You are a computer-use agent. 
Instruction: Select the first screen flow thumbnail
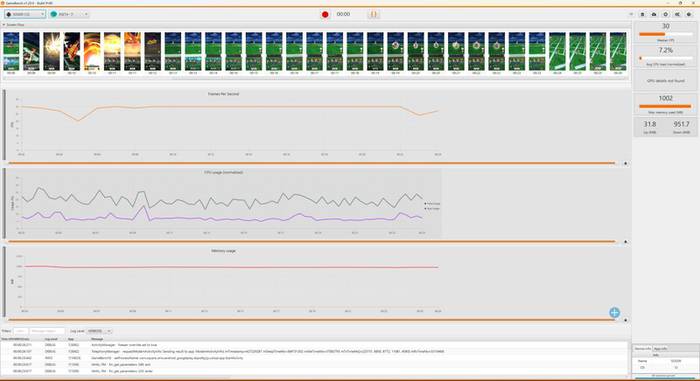click(x=12, y=51)
